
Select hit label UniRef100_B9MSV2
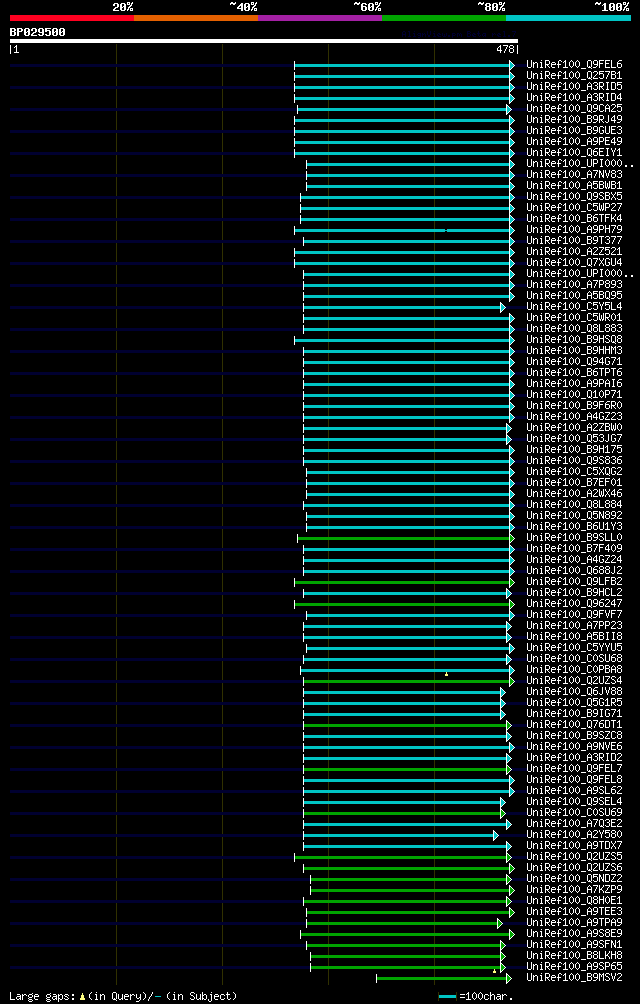click(574, 977)
